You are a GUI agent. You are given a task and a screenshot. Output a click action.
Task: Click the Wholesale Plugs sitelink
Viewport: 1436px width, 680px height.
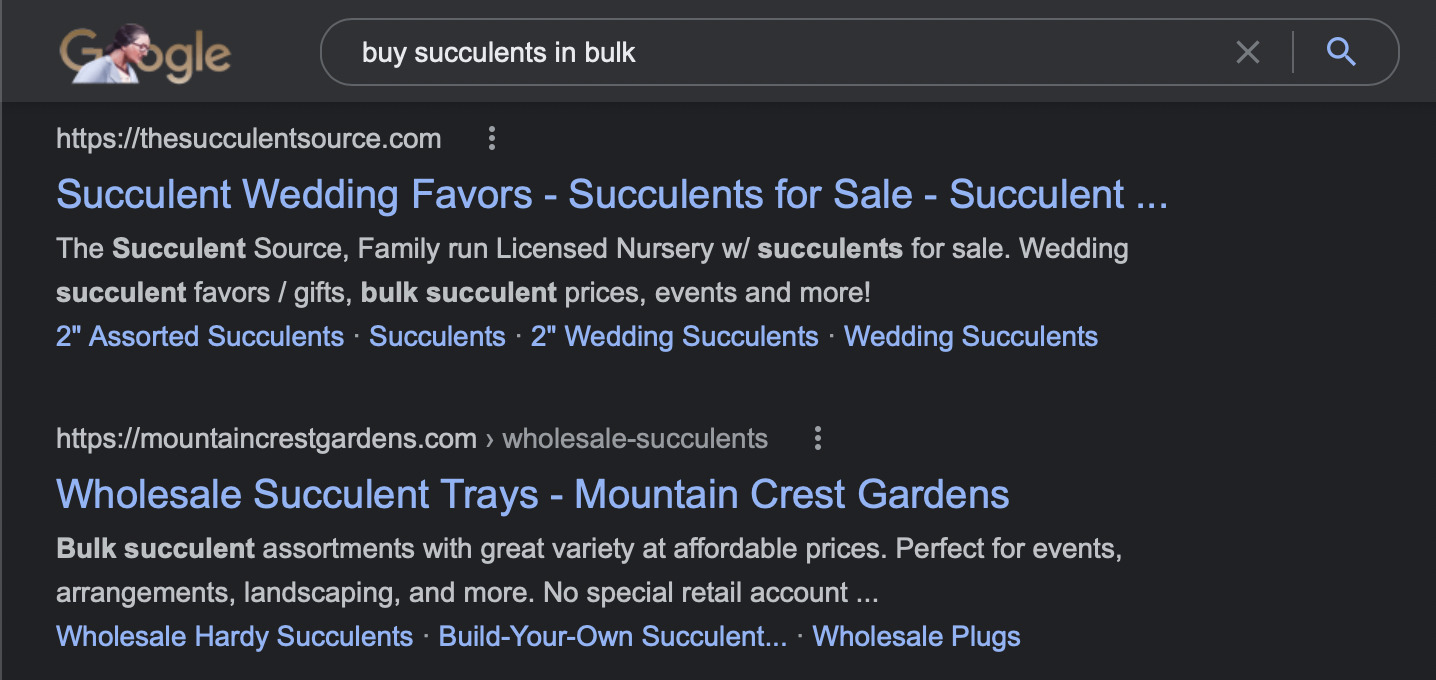click(x=916, y=636)
